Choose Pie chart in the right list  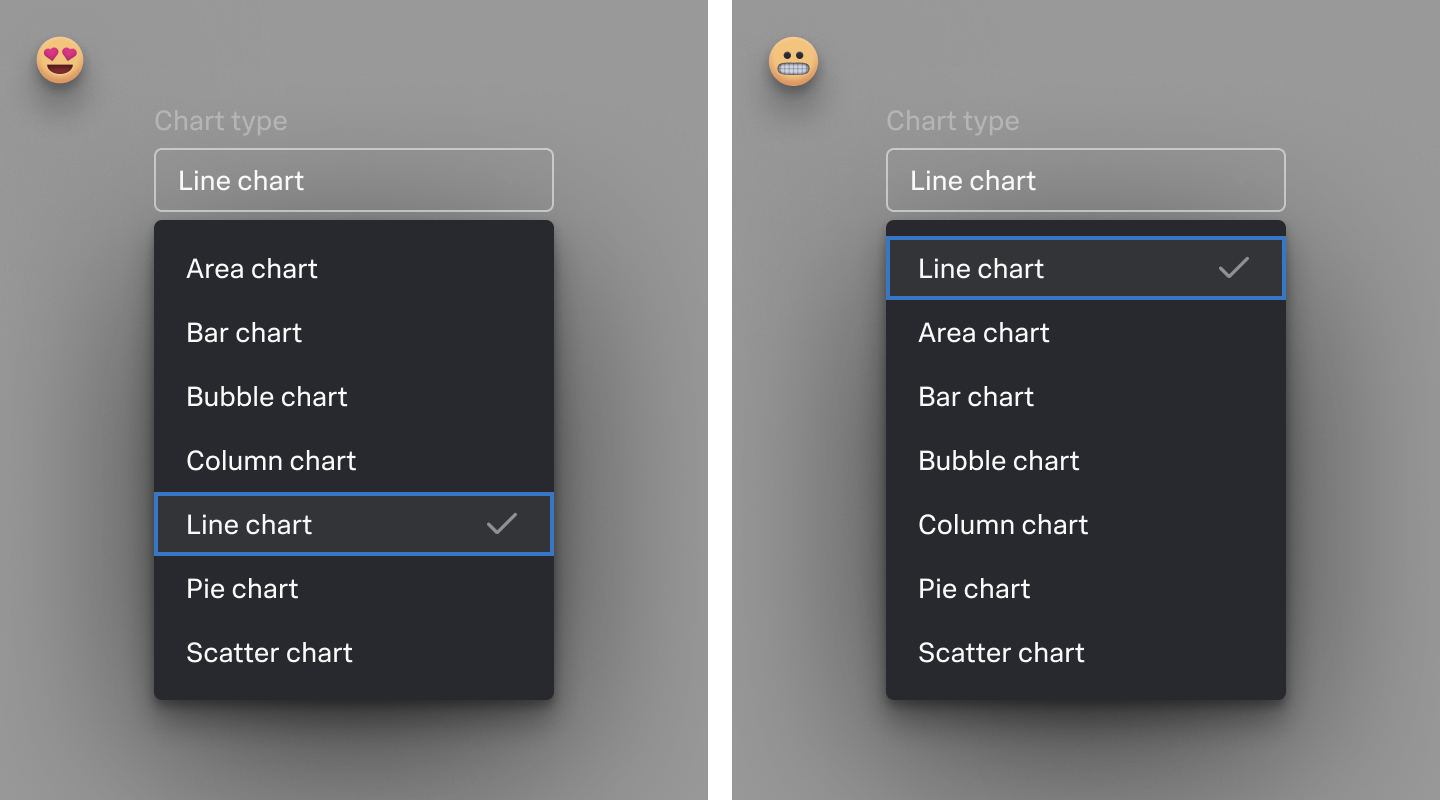tap(973, 588)
